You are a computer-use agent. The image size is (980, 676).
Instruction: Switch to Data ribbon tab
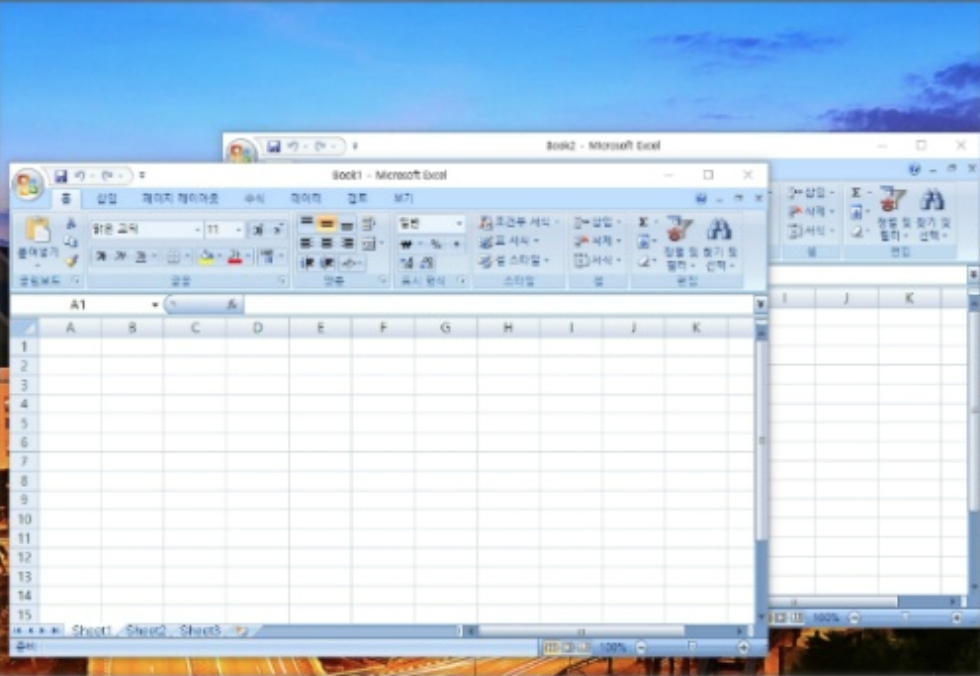[x=306, y=199]
